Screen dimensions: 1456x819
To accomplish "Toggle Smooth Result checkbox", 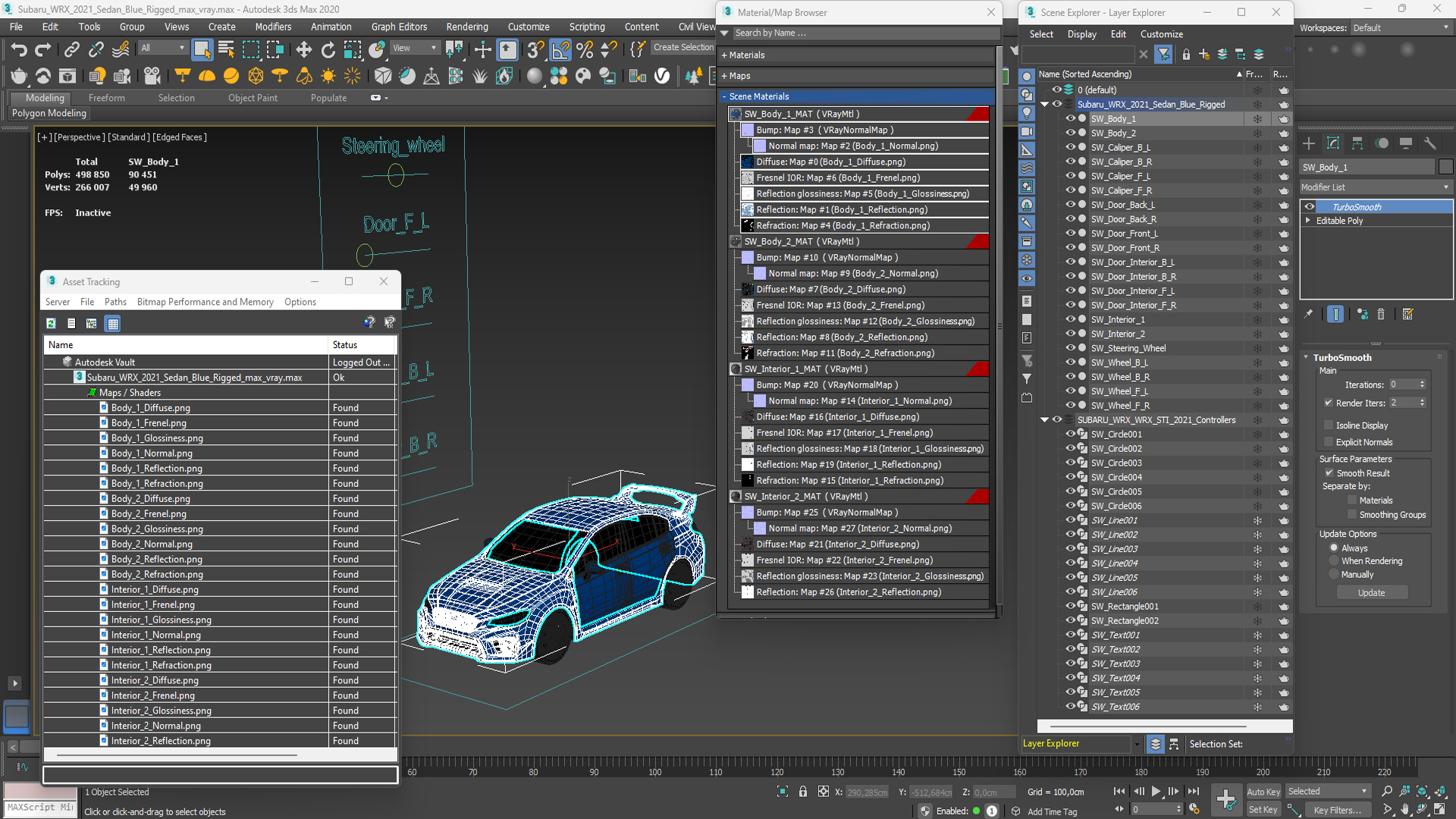I will pos(1329,473).
